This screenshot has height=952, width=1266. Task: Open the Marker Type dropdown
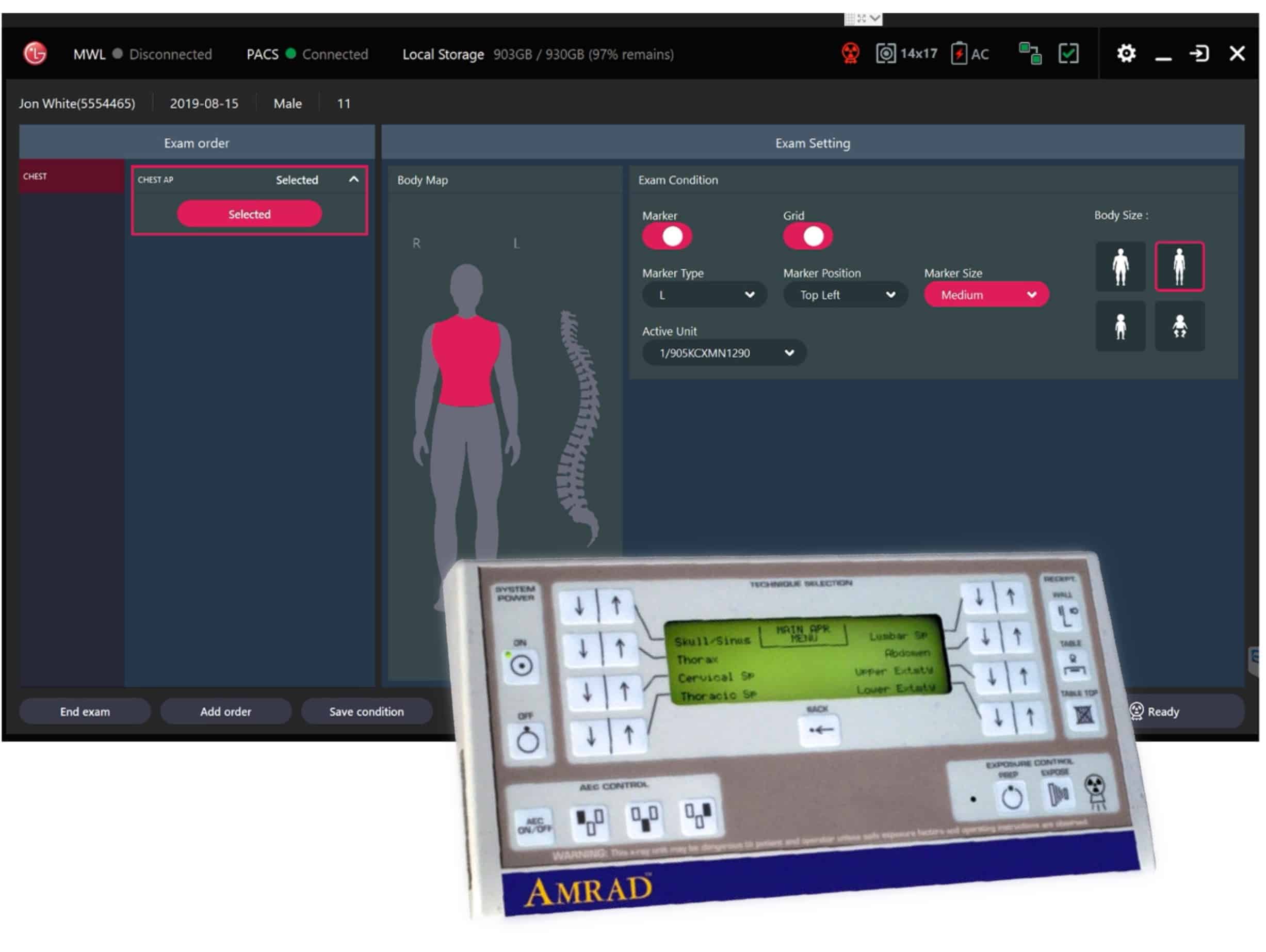705,295
